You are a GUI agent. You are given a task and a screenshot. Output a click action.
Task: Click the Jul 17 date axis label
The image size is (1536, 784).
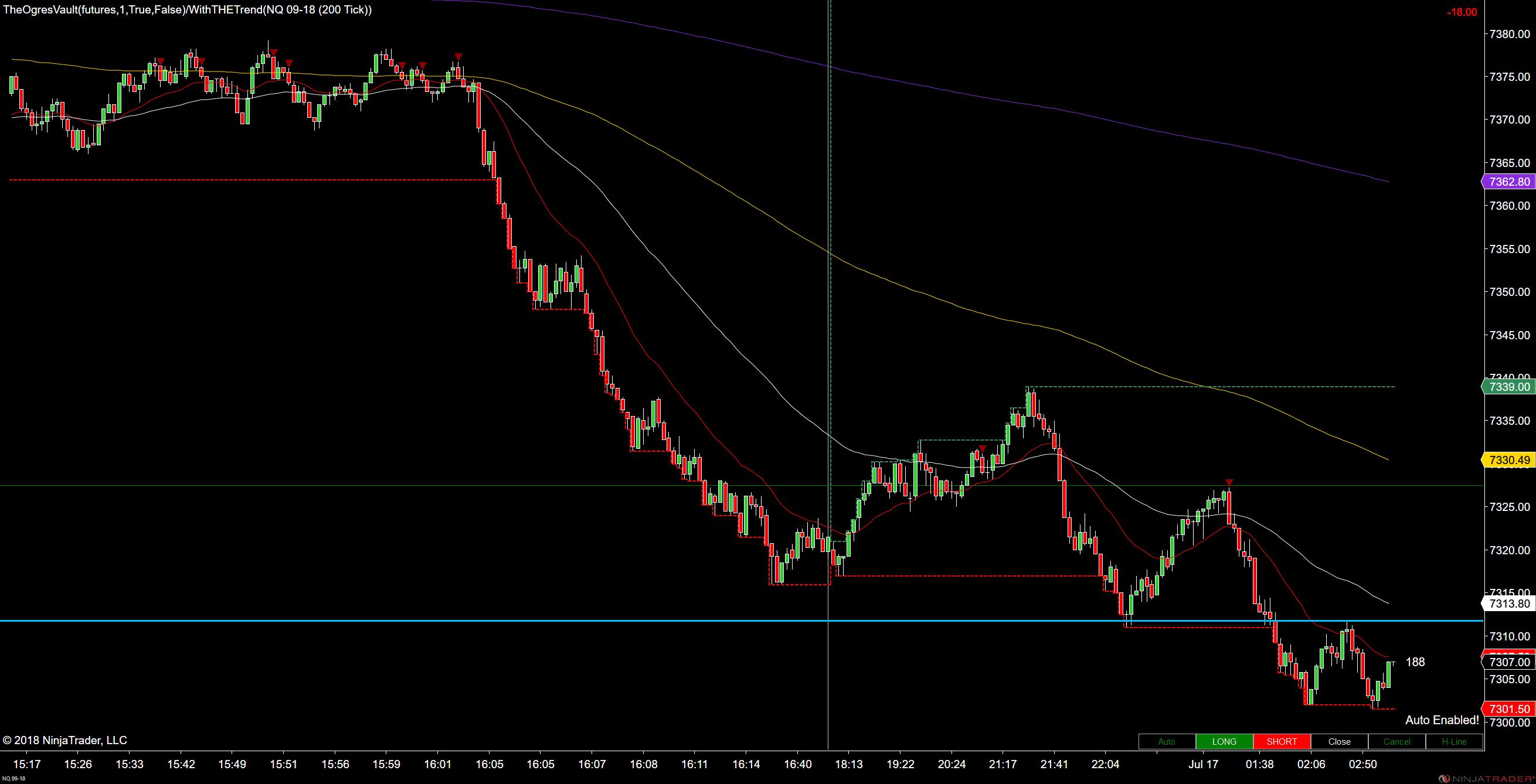1204,764
